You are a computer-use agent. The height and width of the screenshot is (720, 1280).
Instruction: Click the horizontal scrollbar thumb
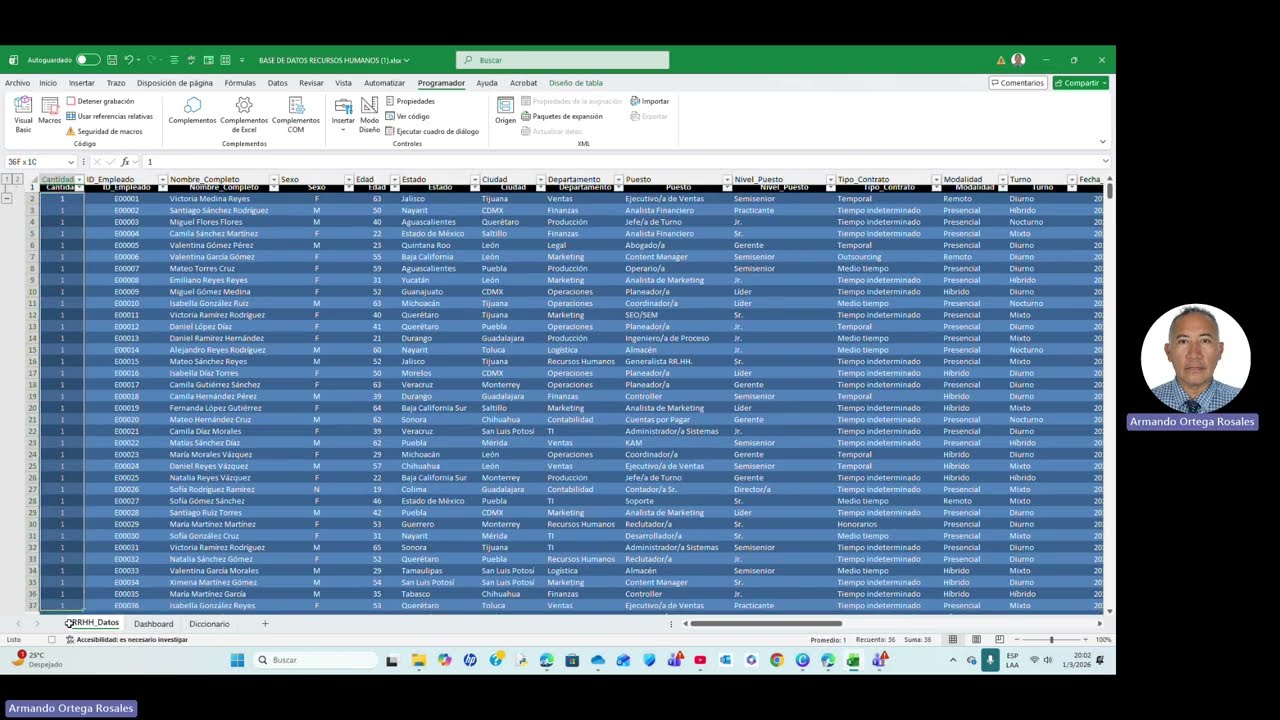[765, 624]
